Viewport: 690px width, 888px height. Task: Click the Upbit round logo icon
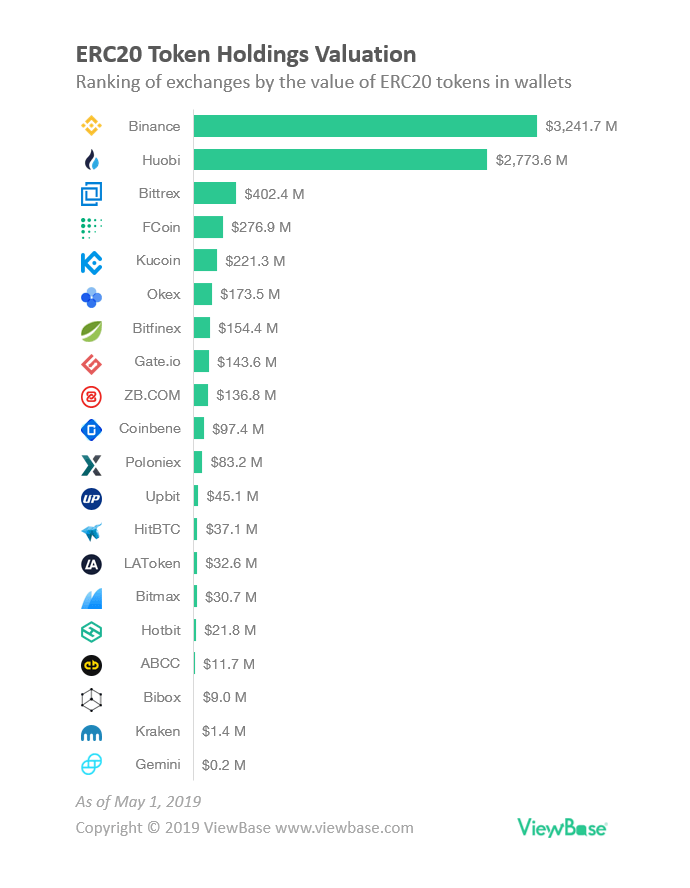pos(91,497)
